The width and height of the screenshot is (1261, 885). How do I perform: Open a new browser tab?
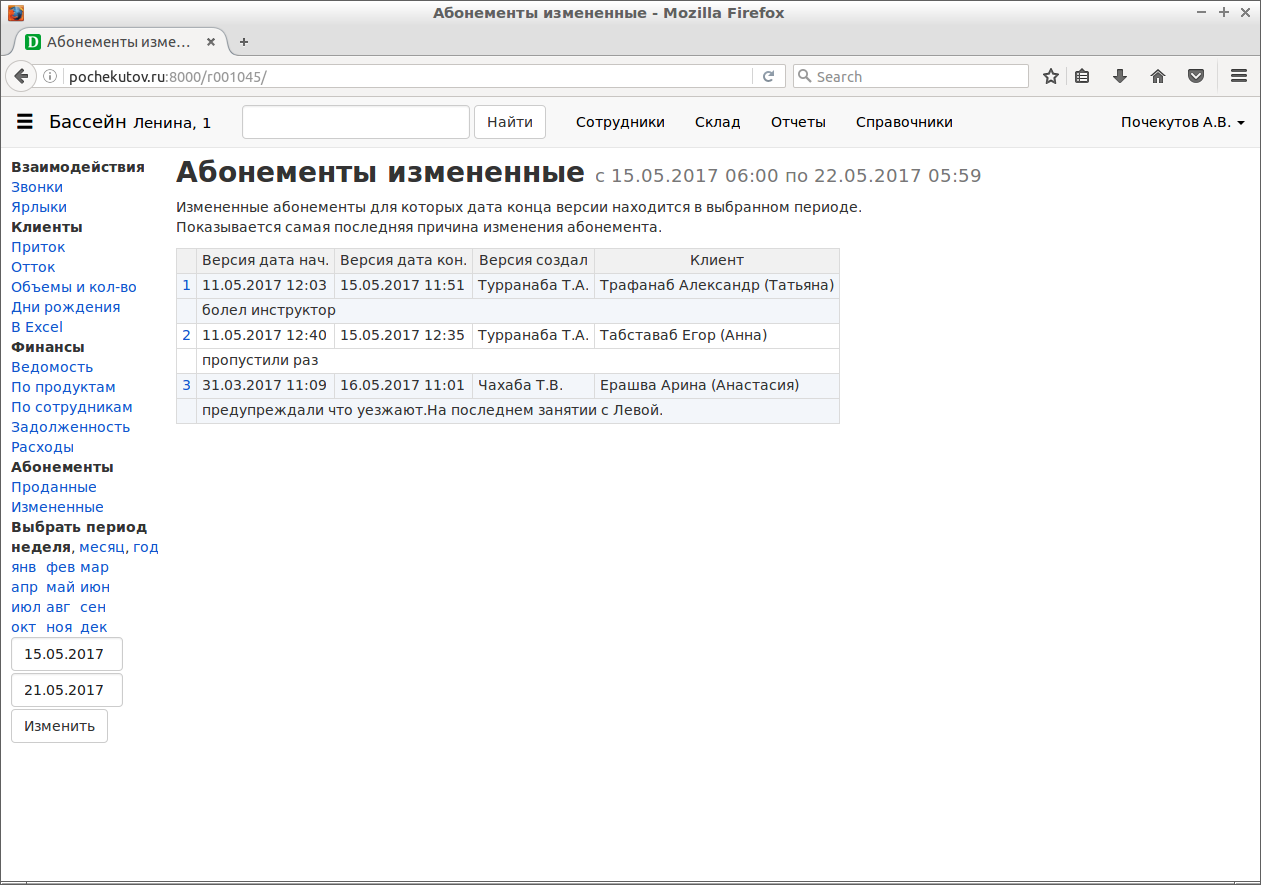244,42
